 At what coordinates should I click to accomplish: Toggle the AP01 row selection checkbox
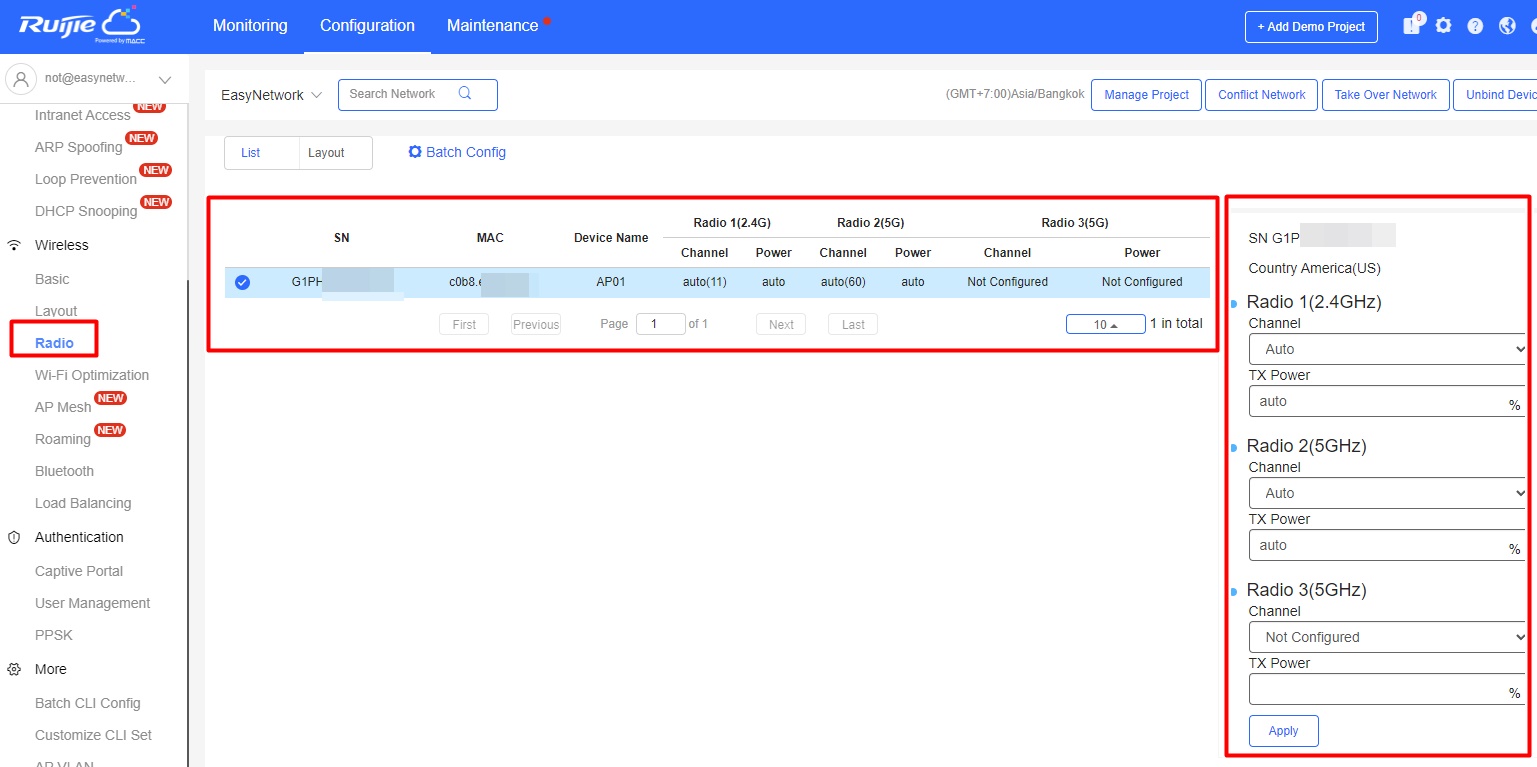(x=242, y=282)
